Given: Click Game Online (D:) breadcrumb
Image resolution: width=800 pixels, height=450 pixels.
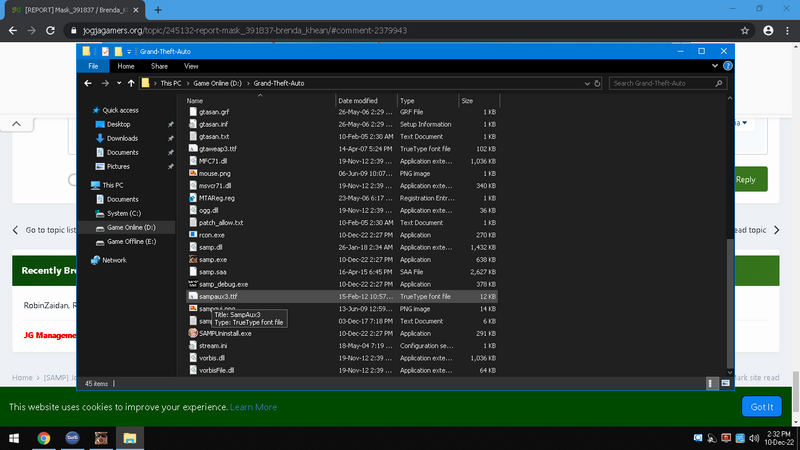Looking at the screenshot, I should tap(217, 83).
